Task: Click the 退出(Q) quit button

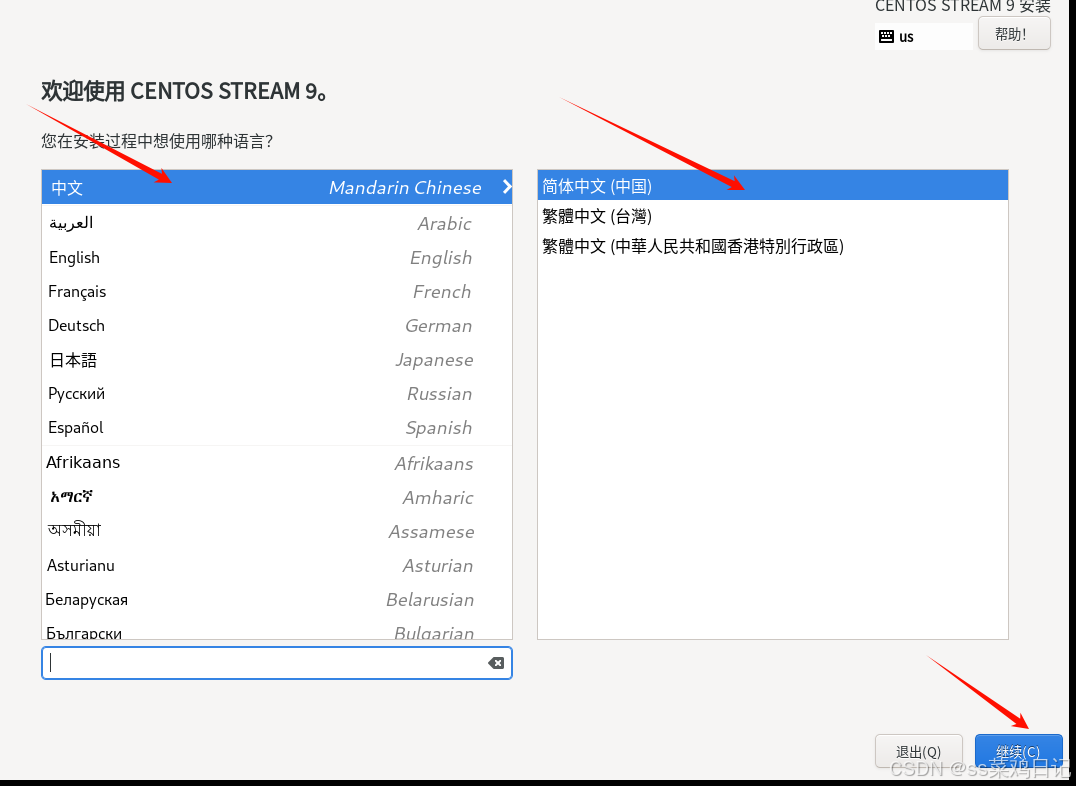Action: 918,752
